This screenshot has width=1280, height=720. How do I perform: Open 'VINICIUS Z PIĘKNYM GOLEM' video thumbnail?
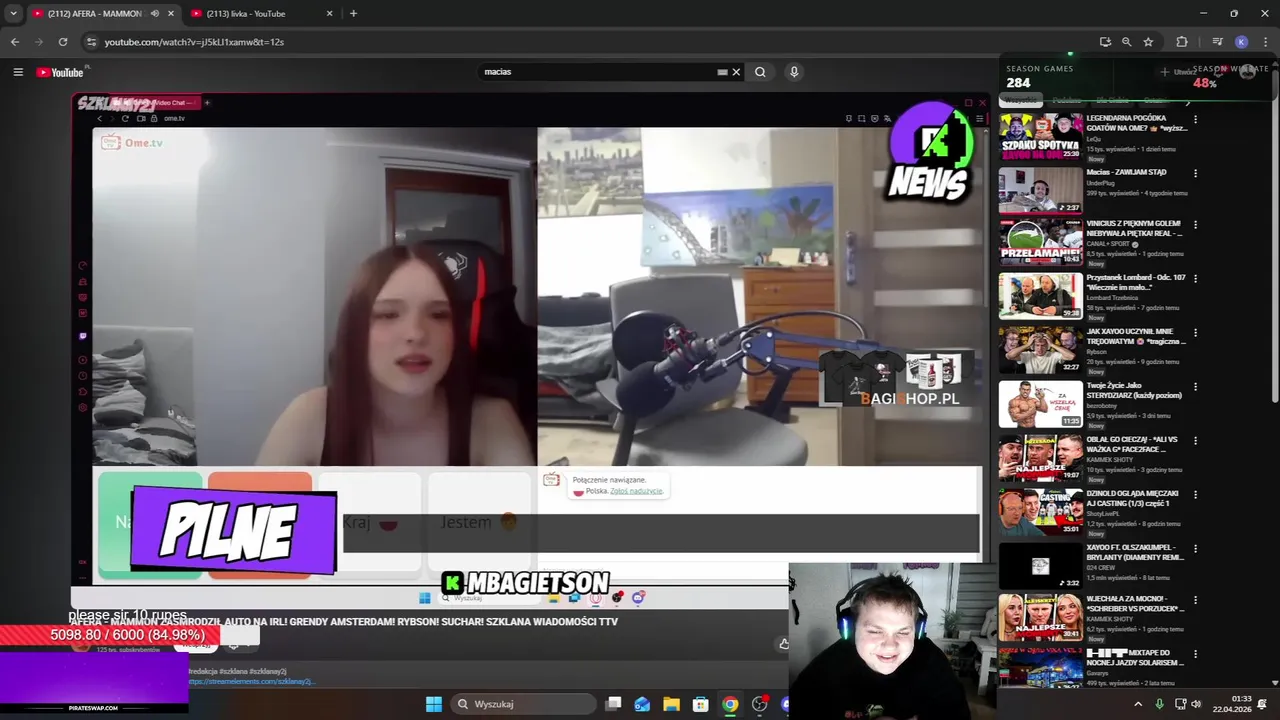coord(1040,243)
